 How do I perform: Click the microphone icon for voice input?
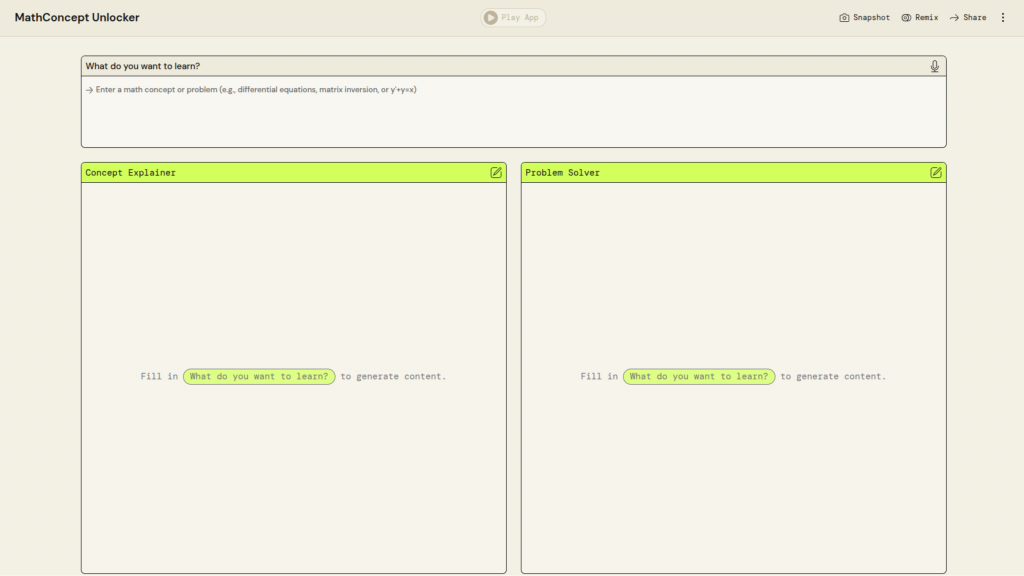[934, 66]
